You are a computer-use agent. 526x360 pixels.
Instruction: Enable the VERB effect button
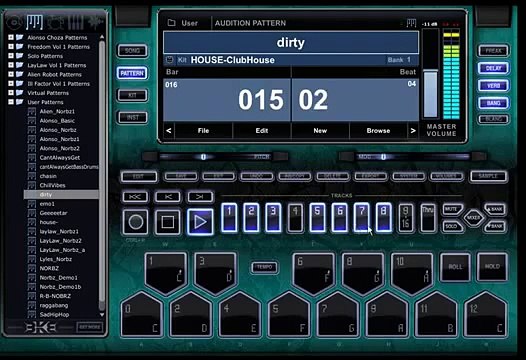tap(493, 86)
